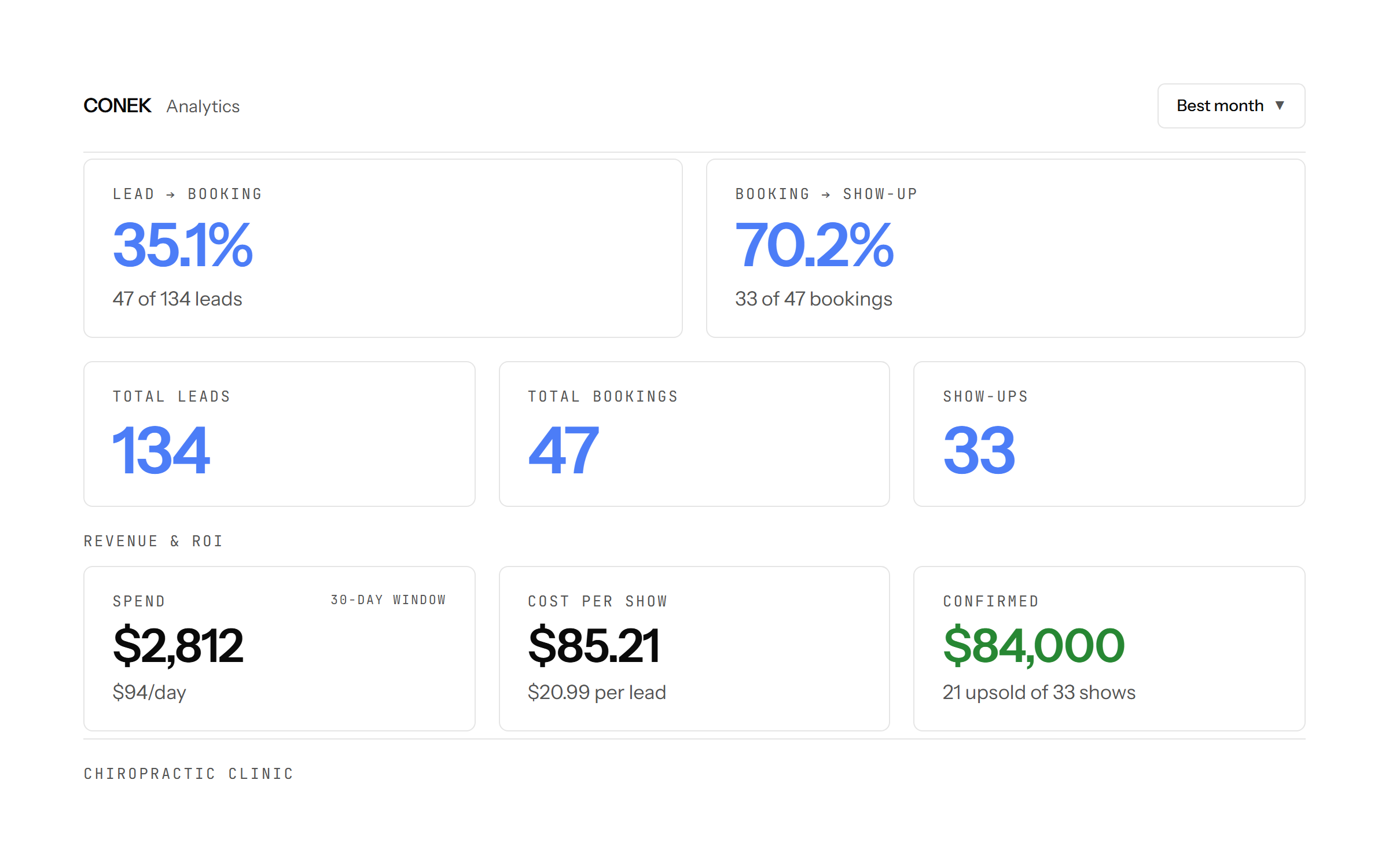The height and width of the screenshot is (868, 1389).
Task: Click the Total Bookings label
Action: tap(603, 396)
